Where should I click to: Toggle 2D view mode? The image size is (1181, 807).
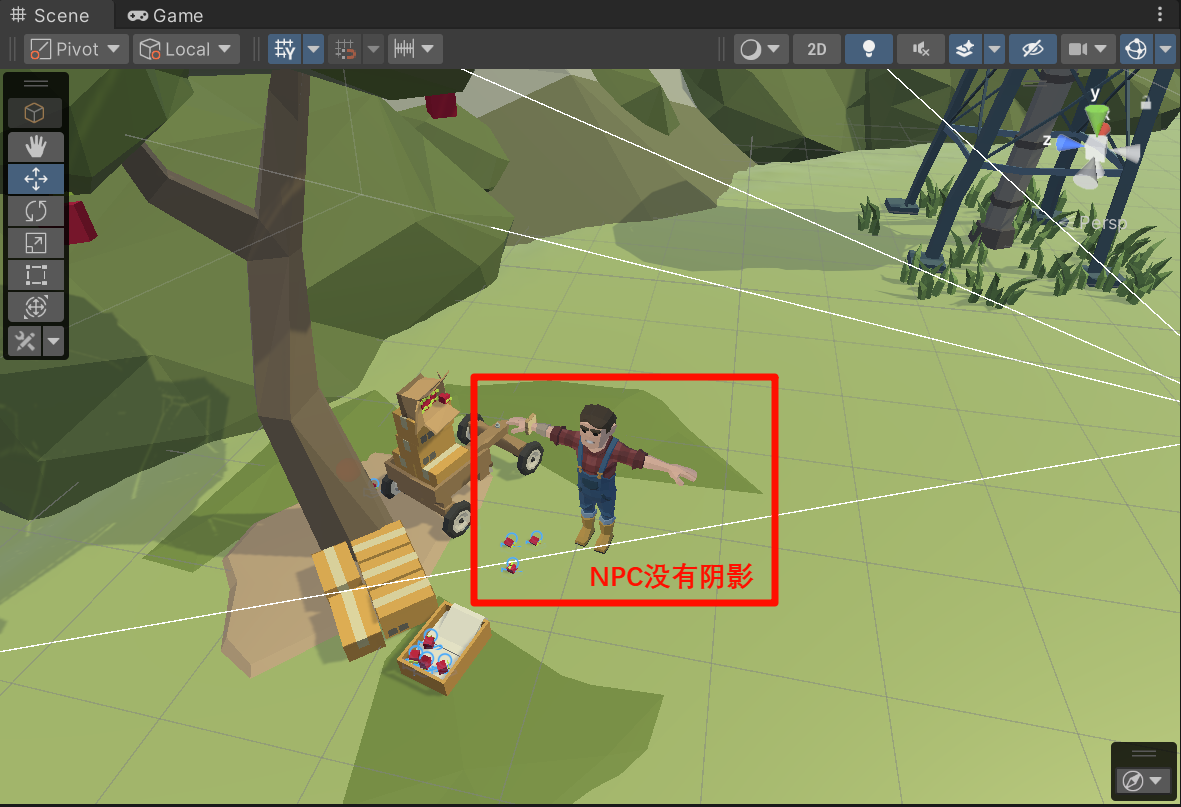(x=816, y=49)
